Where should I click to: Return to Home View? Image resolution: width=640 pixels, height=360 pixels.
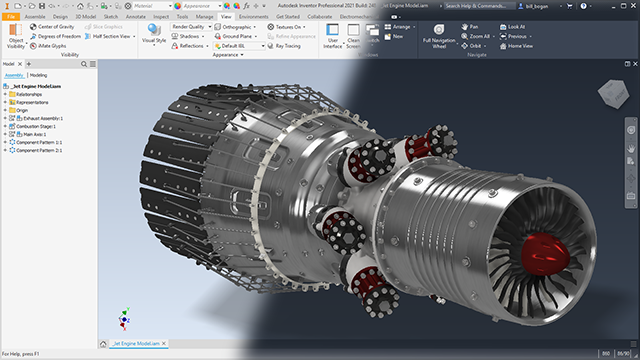(x=516, y=46)
